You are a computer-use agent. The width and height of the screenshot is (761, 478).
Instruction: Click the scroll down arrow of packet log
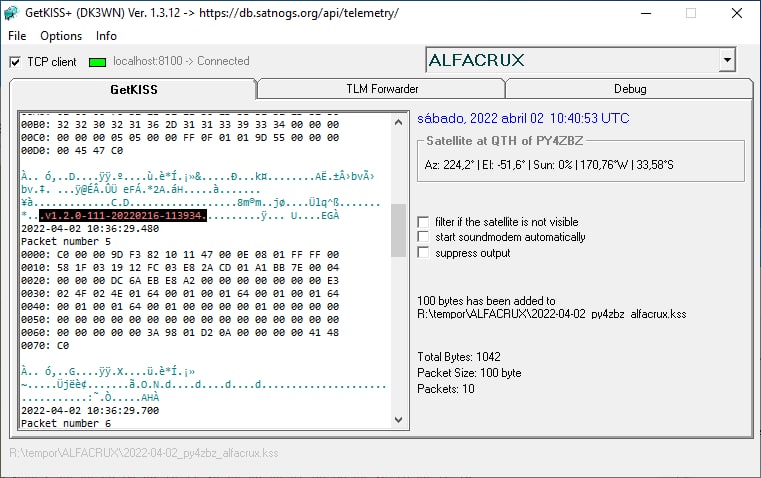click(x=398, y=420)
